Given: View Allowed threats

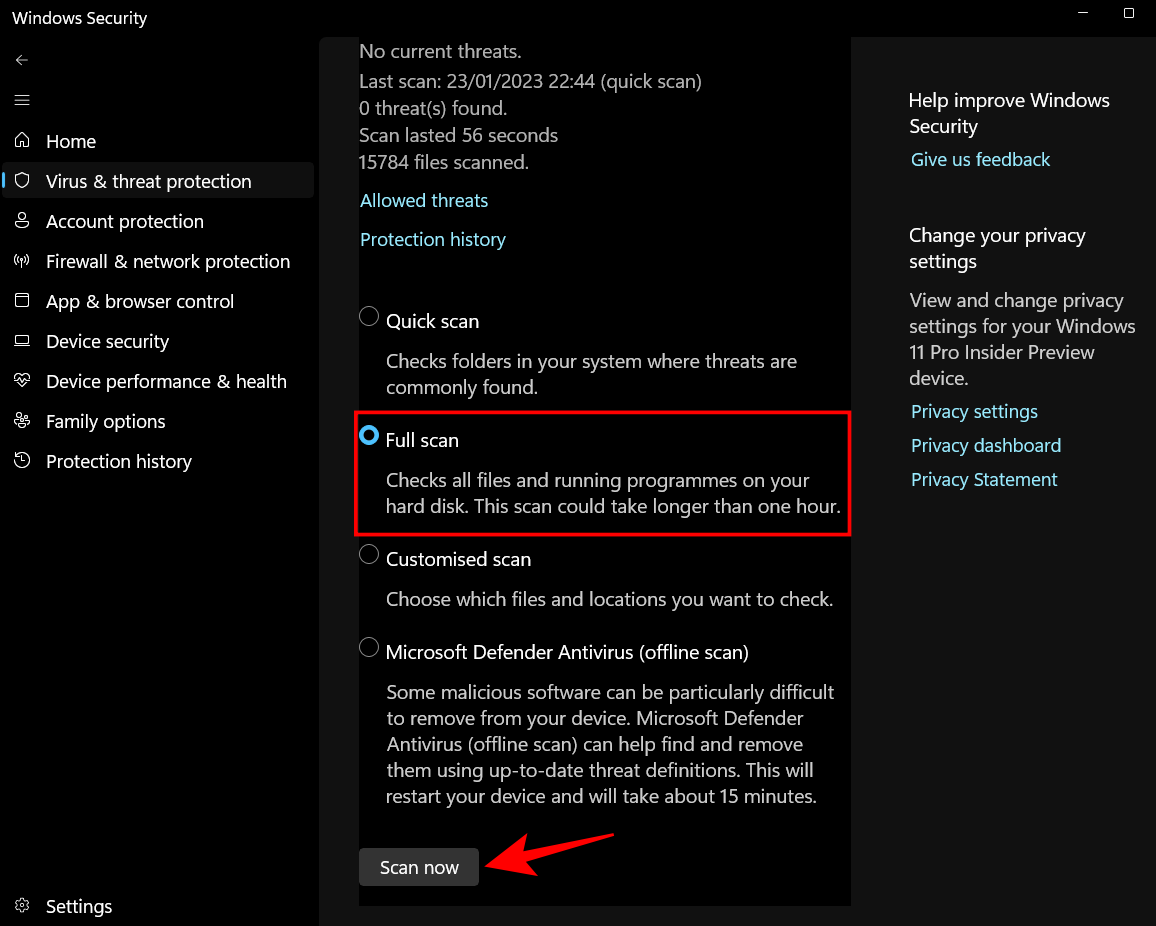Looking at the screenshot, I should pyautogui.click(x=423, y=200).
